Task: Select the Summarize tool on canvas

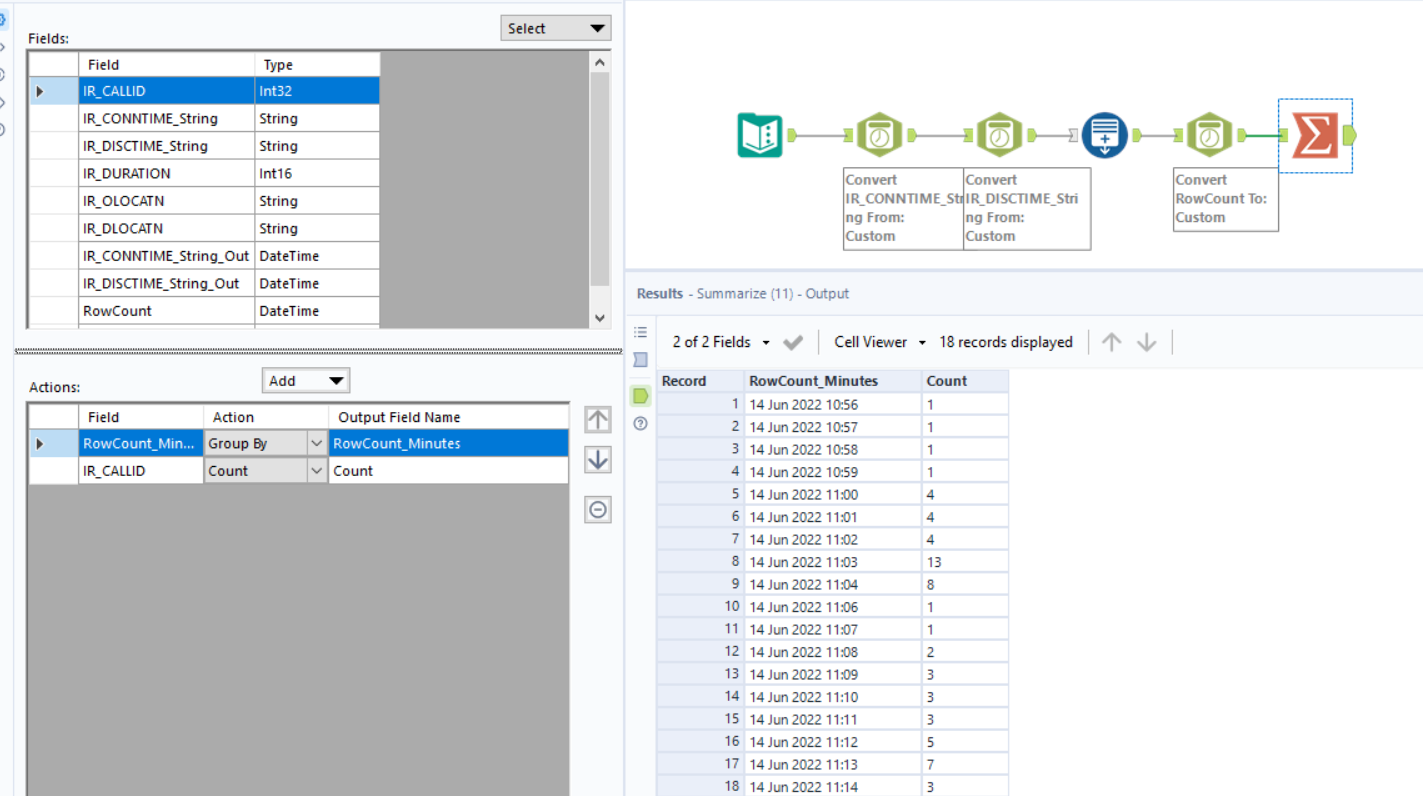Action: click(1314, 135)
